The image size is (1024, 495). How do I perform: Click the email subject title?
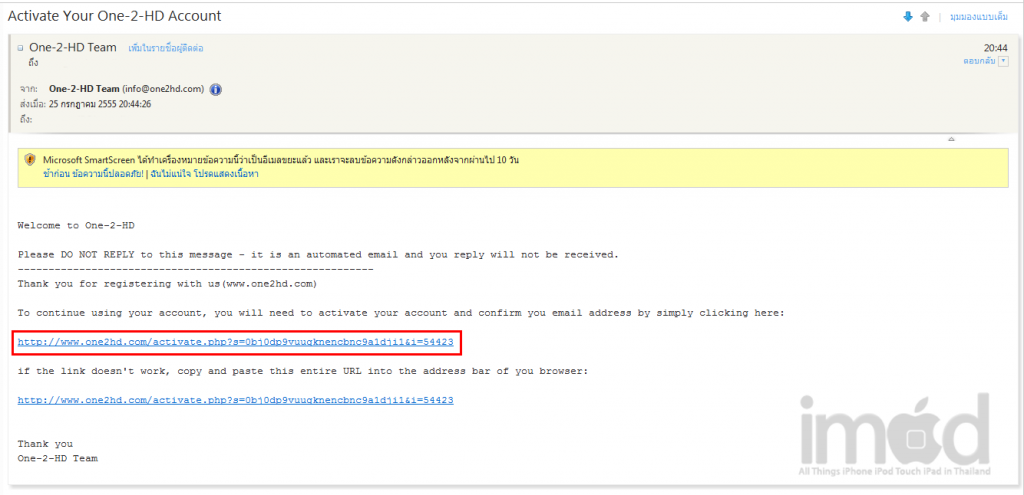(x=115, y=16)
